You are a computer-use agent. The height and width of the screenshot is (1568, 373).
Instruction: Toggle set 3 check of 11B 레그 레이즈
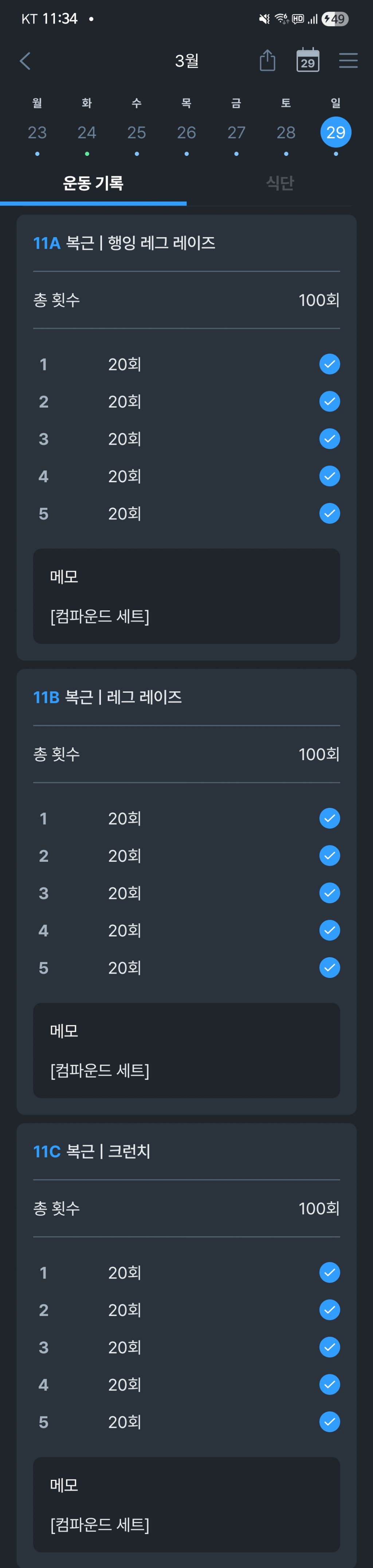pyautogui.click(x=329, y=893)
